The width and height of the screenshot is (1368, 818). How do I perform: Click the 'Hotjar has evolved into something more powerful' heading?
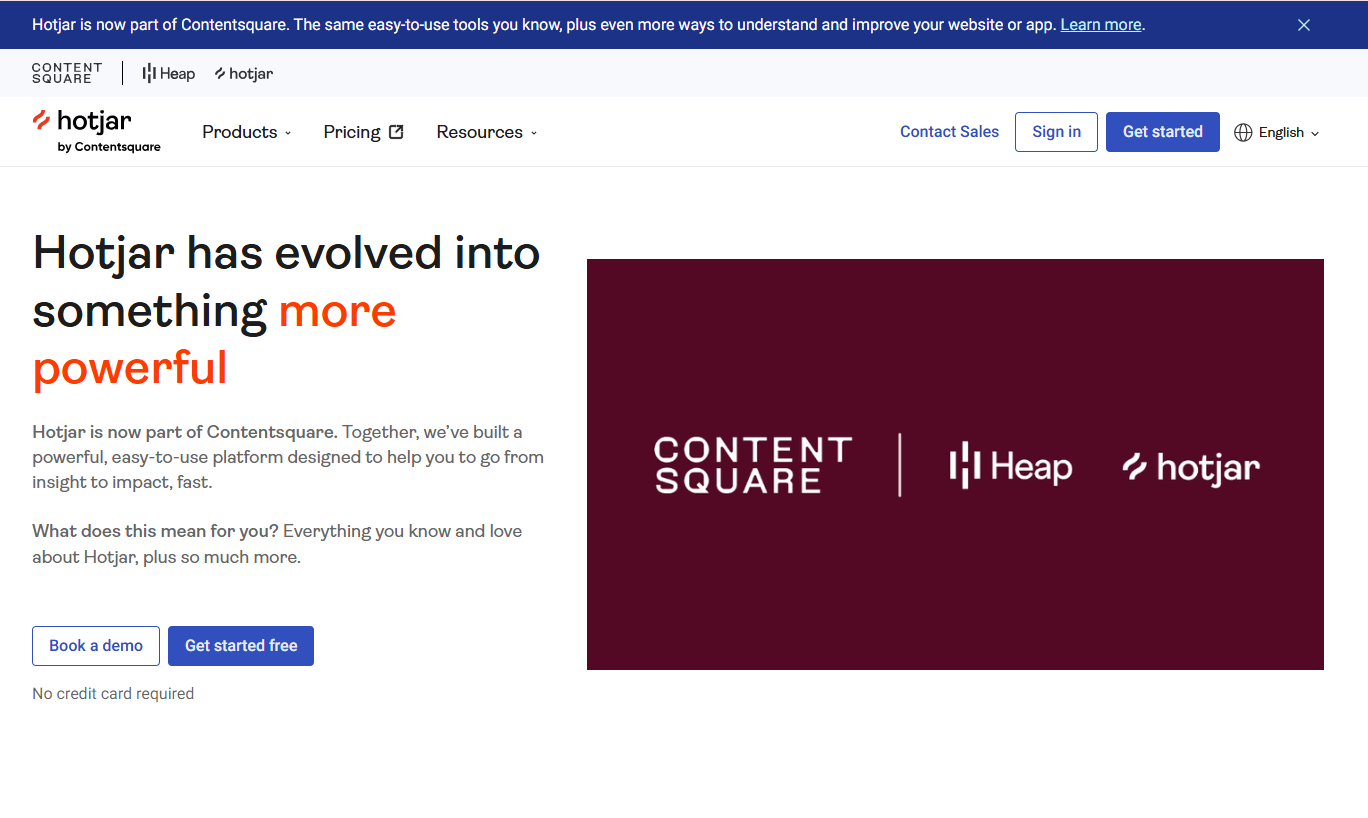coord(287,310)
